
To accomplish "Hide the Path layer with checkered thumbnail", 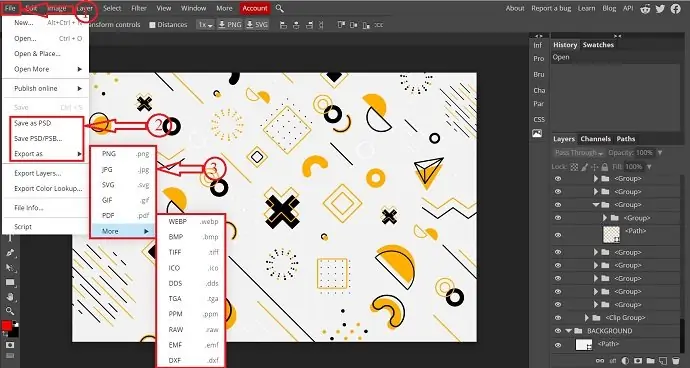I will click(x=558, y=235).
